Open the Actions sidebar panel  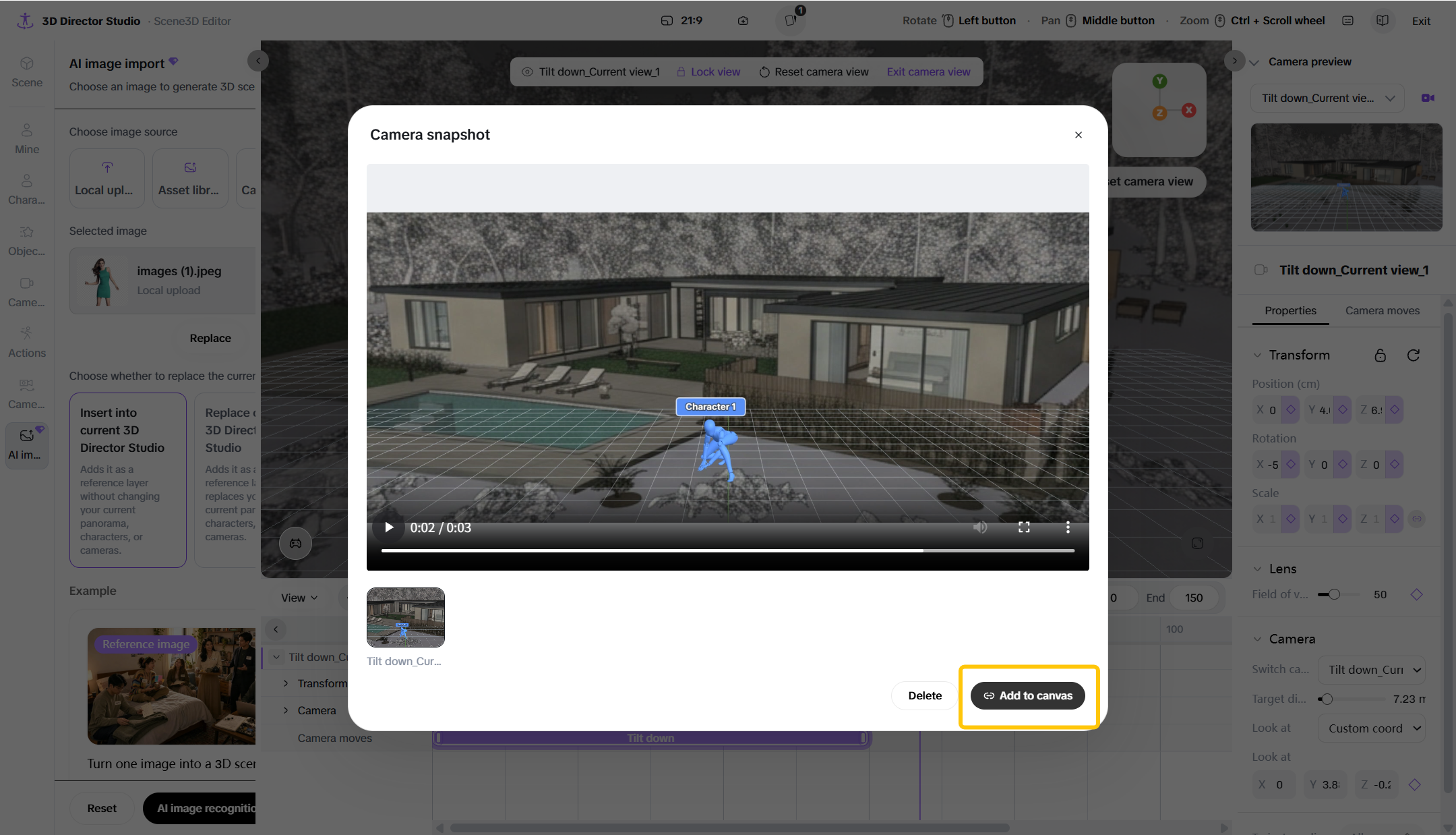click(x=27, y=343)
